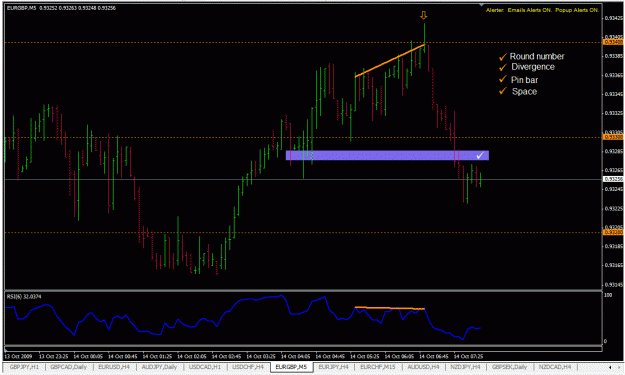625x375 pixels.
Task: Select the AUDUSD,H4 chart tab
Action: click(x=423, y=367)
